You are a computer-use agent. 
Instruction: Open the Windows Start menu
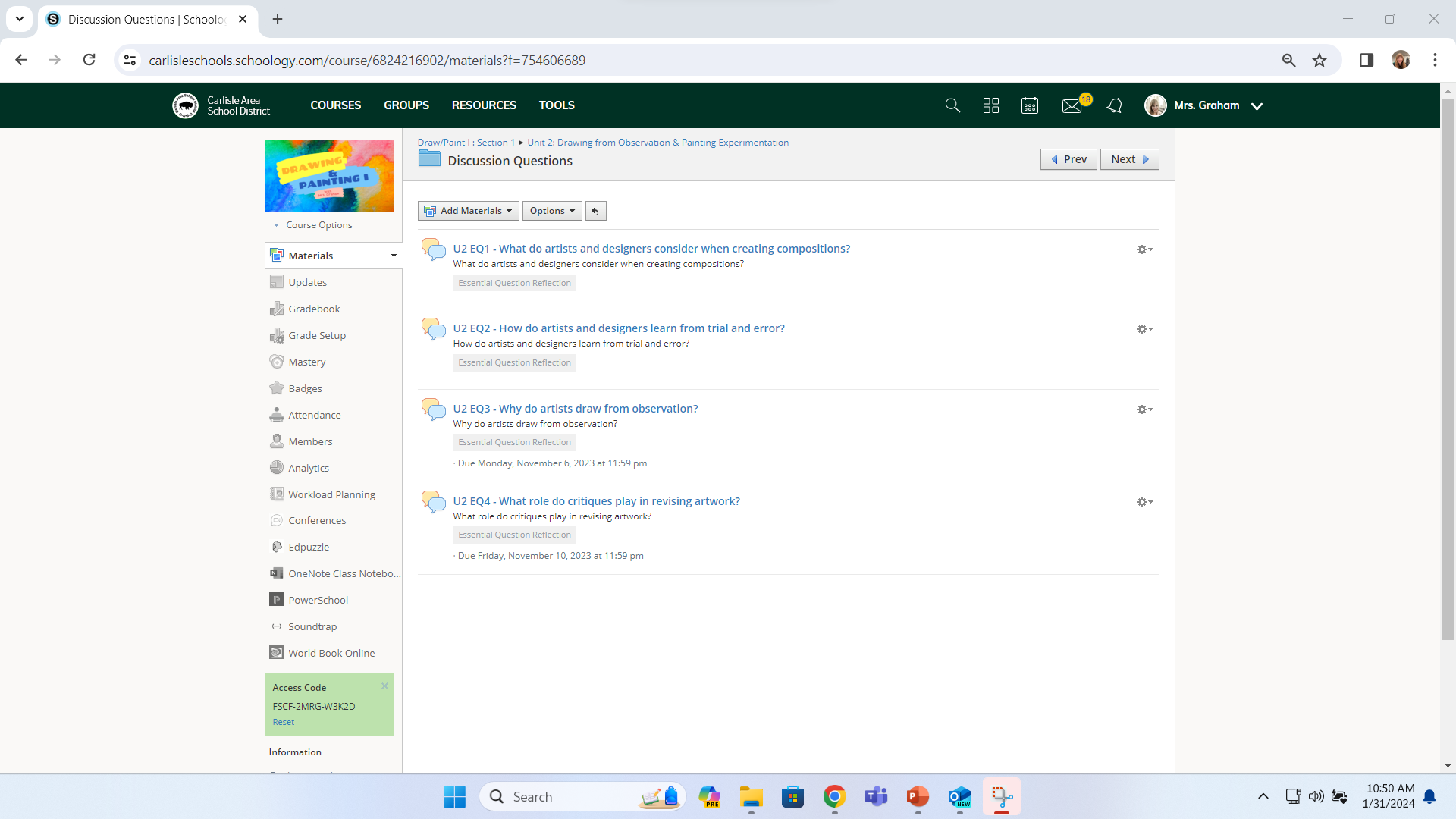click(454, 797)
